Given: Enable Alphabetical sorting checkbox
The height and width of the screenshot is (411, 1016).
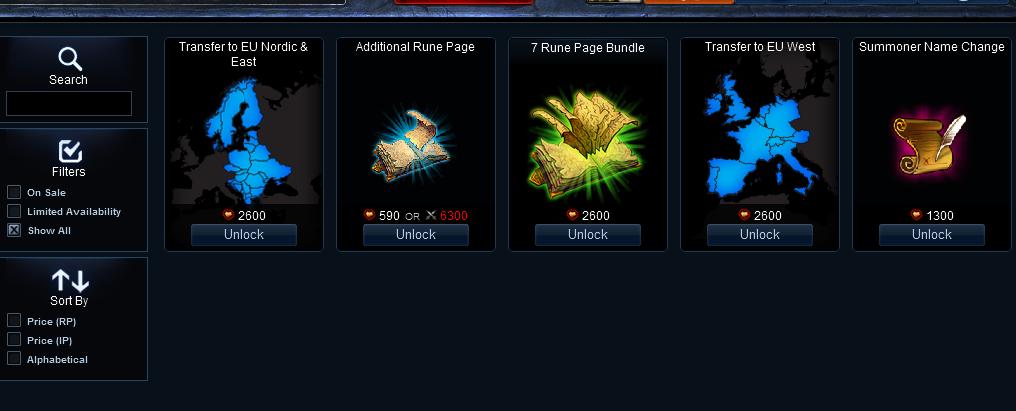Looking at the screenshot, I should pos(14,358).
